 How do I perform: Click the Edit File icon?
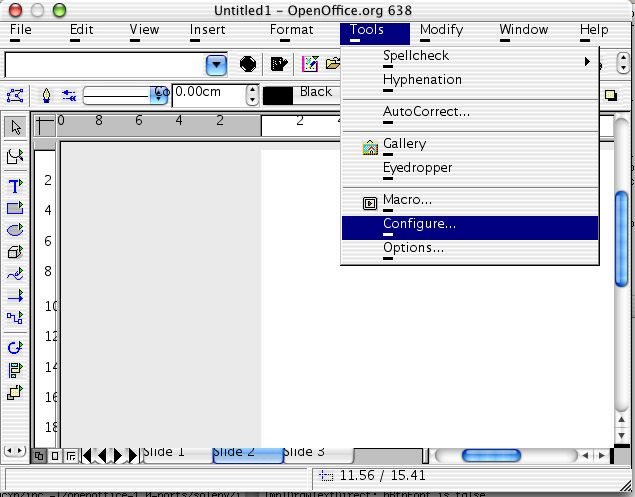(x=279, y=64)
